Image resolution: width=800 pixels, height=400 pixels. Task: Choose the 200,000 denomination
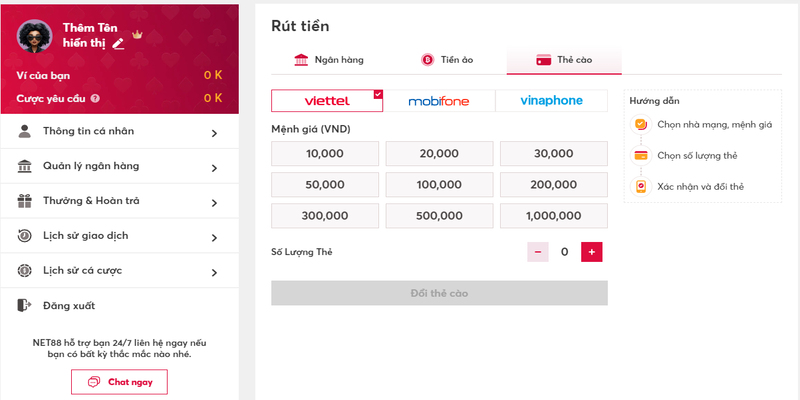click(554, 185)
